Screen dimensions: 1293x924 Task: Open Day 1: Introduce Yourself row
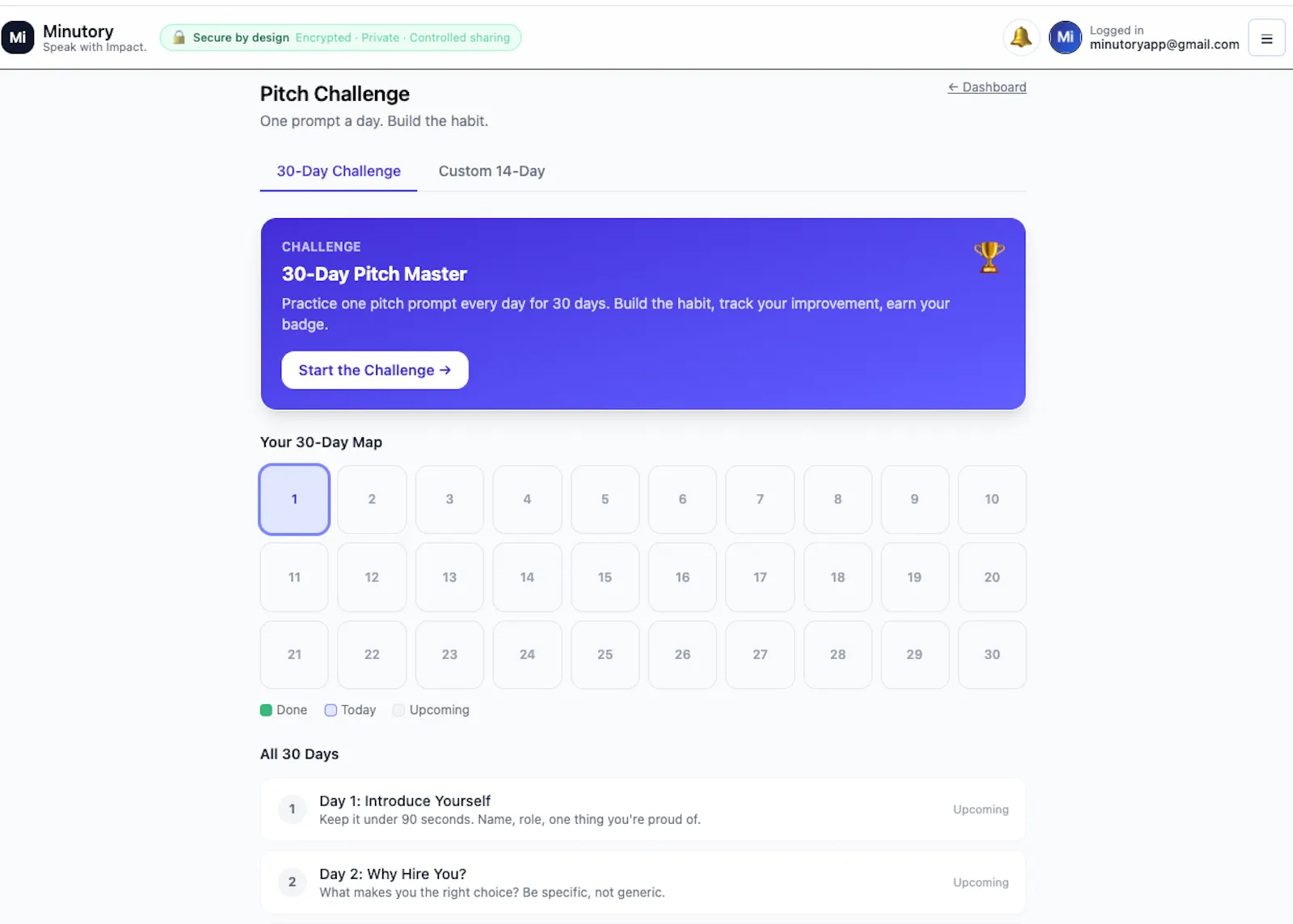click(643, 809)
